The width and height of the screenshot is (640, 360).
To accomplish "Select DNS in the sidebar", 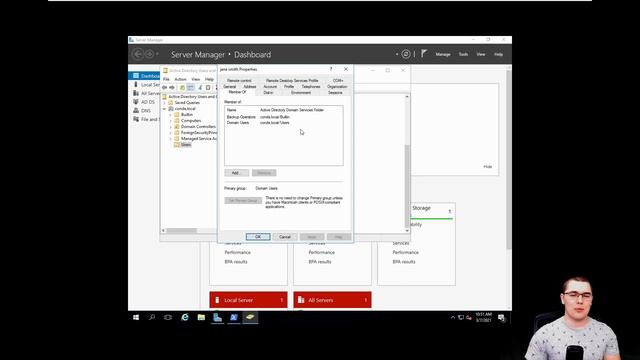I will 142,111.
